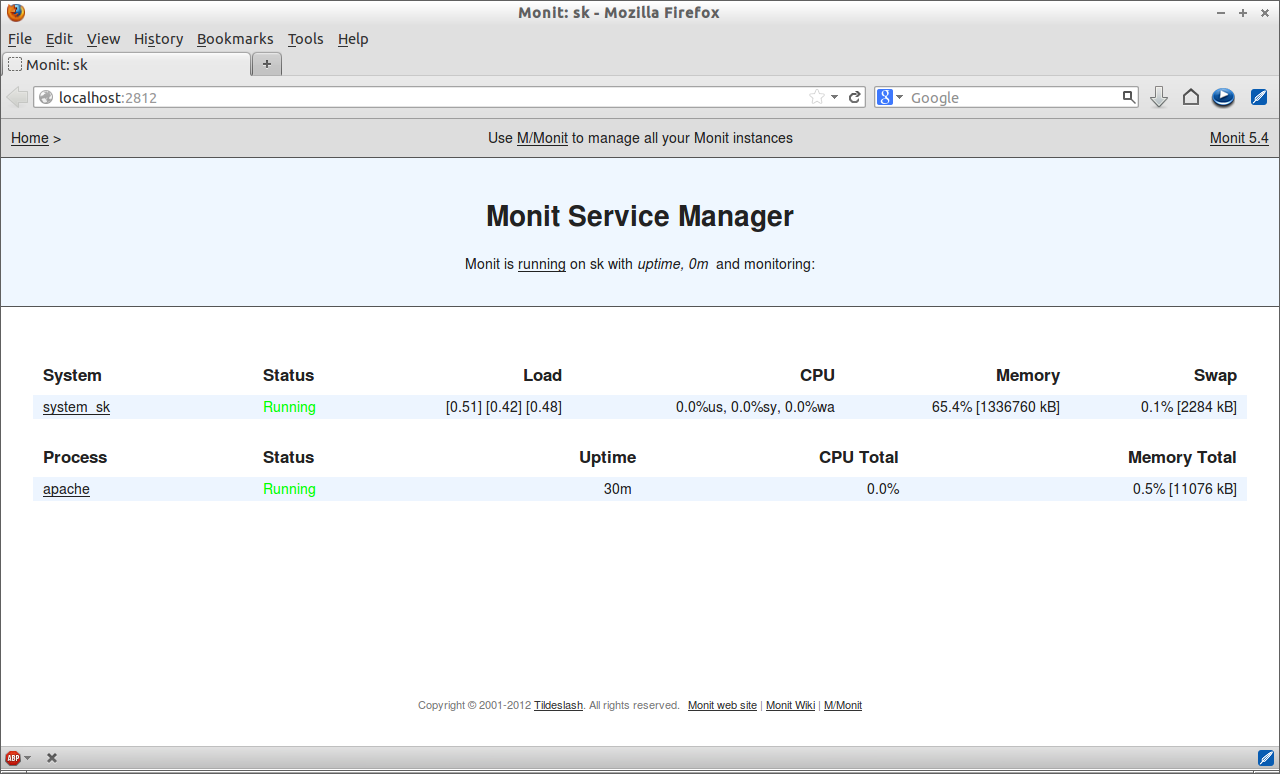Open the Help menu
Viewport: 1280px width, 774px height.
click(x=353, y=39)
